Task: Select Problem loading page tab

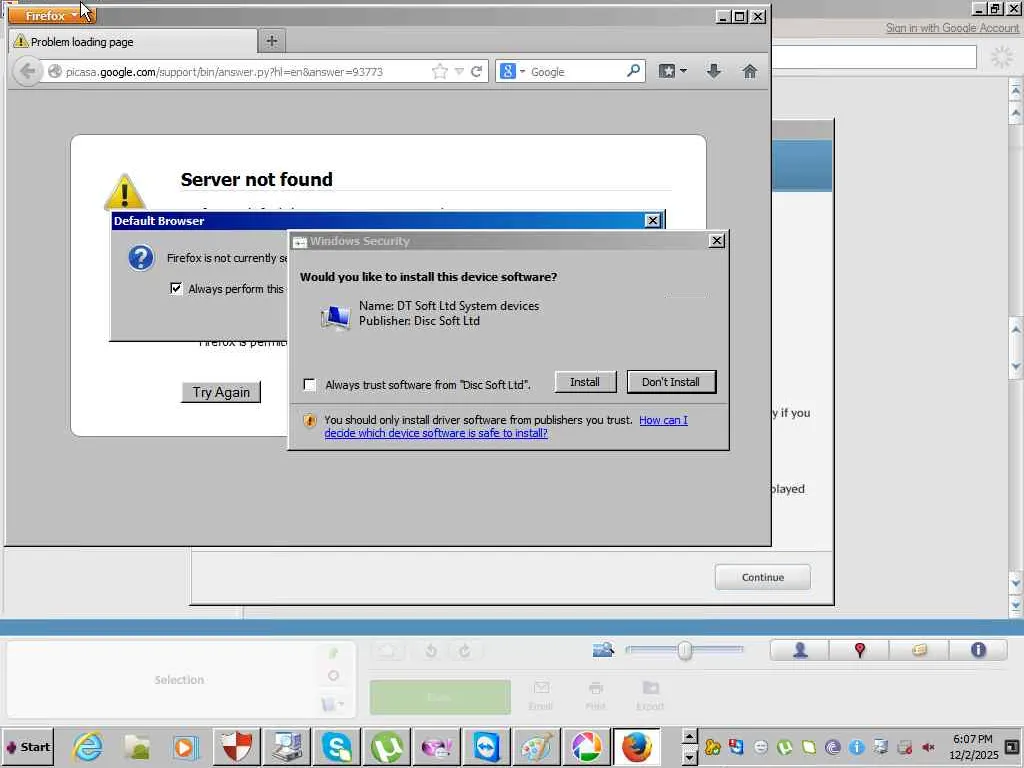Action: pos(133,42)
